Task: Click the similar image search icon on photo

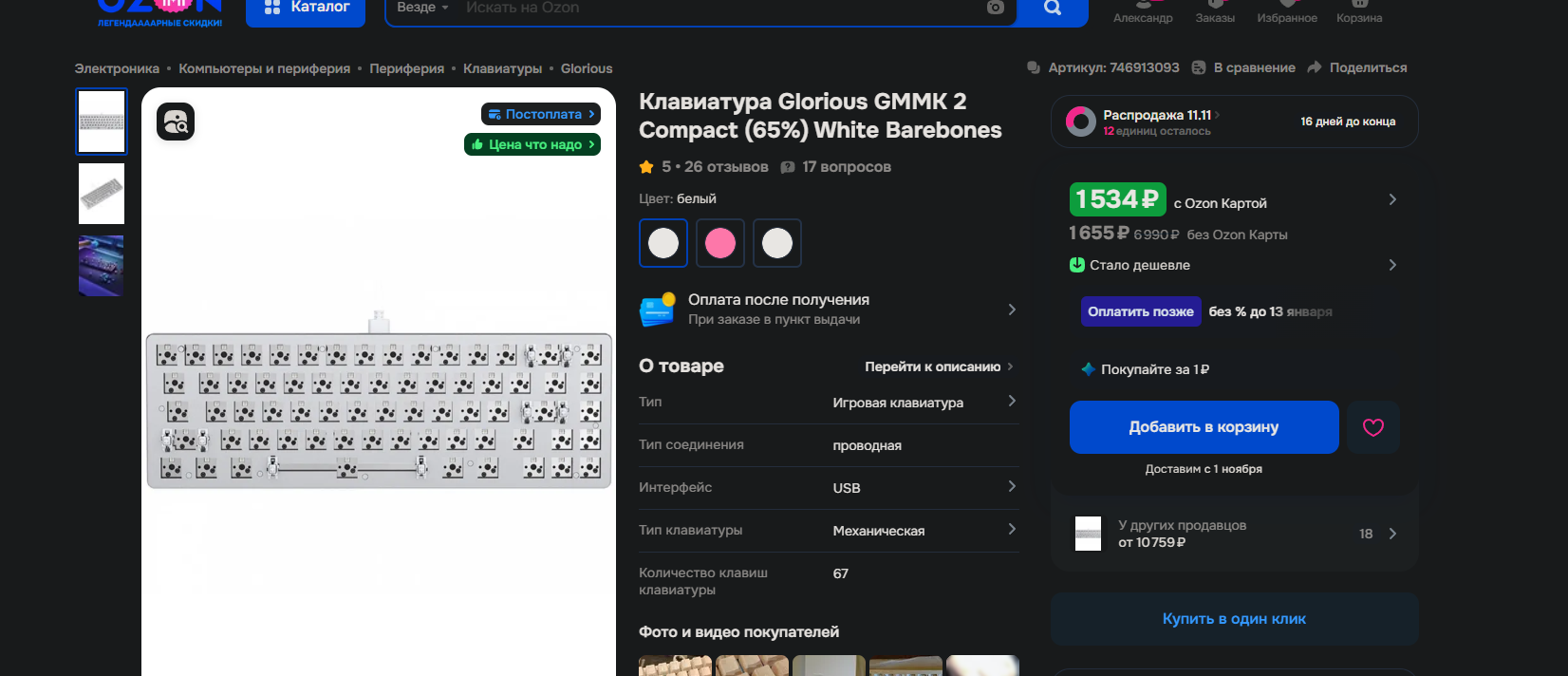Action: 176,122
